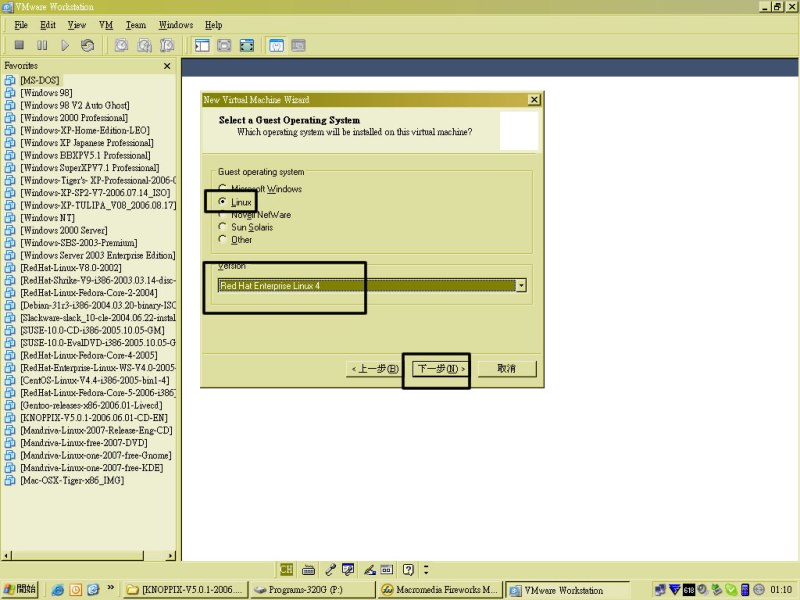Screen dimensions: 800x600
Task: Click the 上一步(B) back button
Action: coord(375,368)
